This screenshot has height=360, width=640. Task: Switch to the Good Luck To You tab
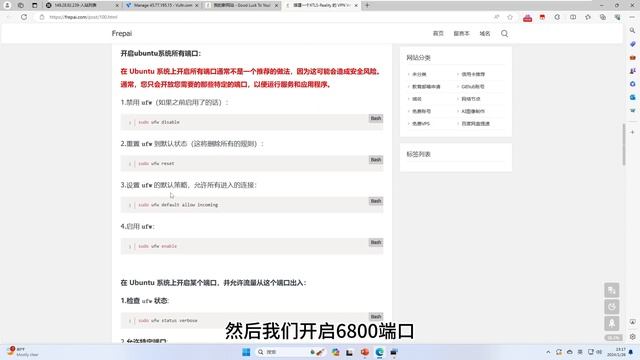pos(242,5)
